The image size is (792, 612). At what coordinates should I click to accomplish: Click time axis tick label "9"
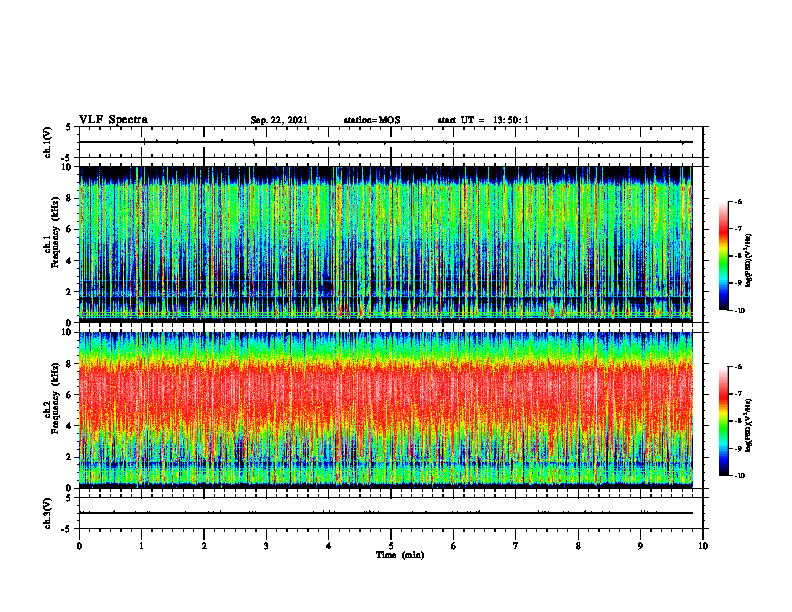pyautogui.click(x=640, y=546)
